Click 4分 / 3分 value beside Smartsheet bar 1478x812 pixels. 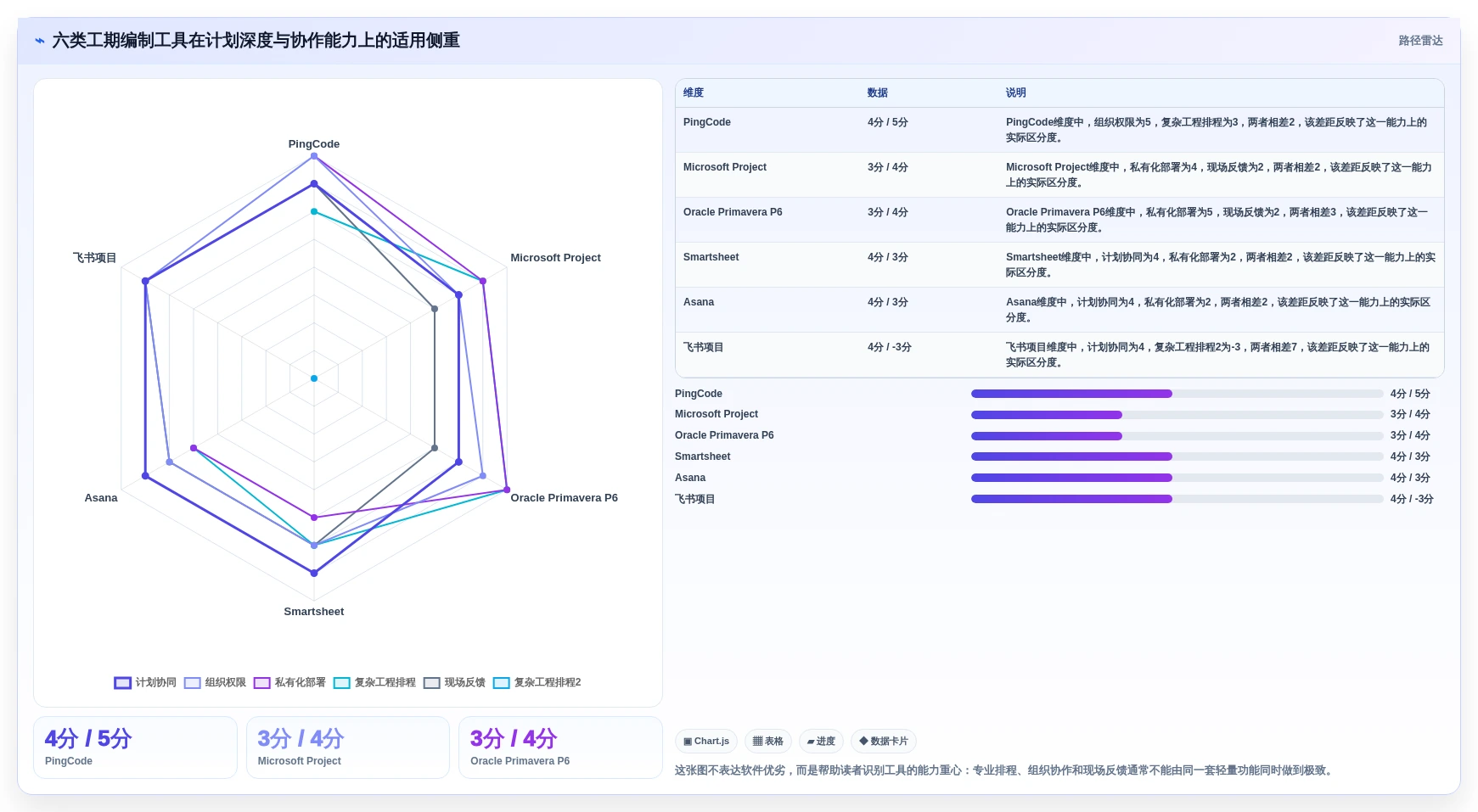coord(1410,456)
